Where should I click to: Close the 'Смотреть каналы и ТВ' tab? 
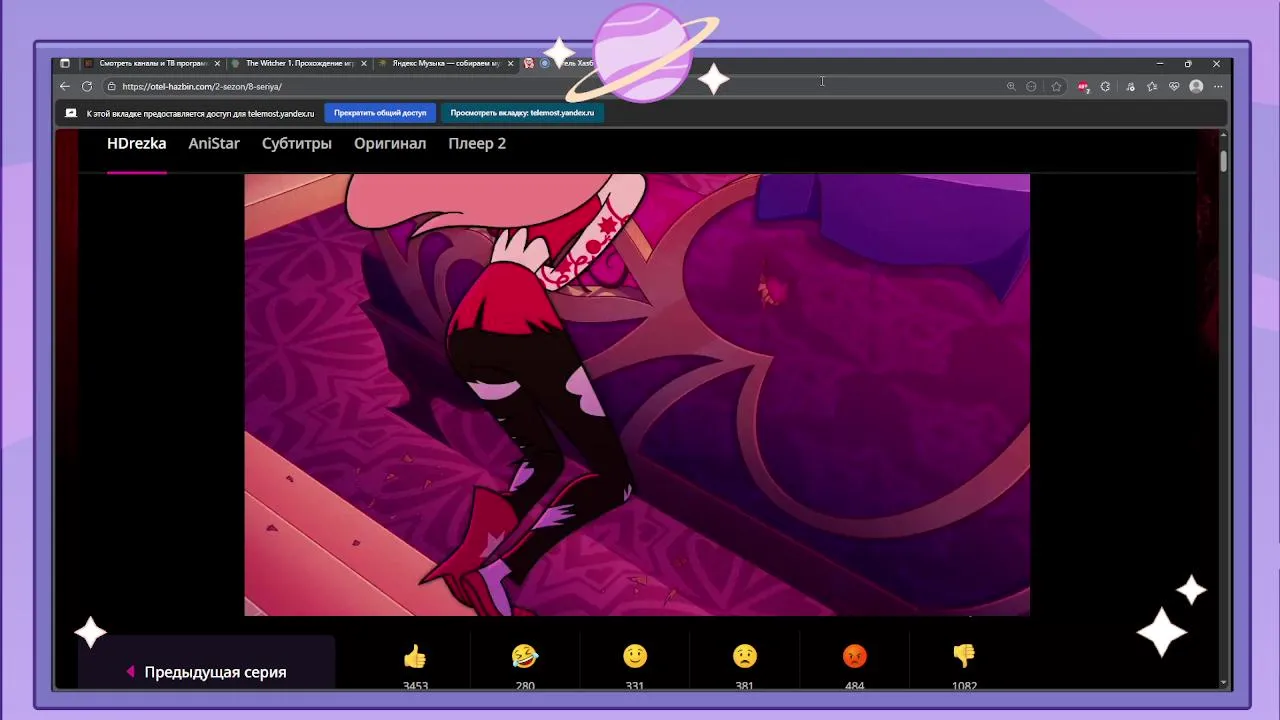tap(217, 63)
